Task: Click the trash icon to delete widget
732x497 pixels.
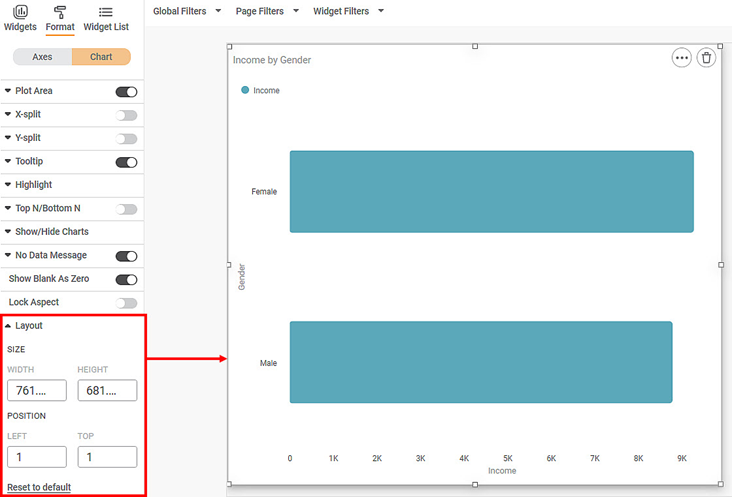Action: tap(707, 58)
